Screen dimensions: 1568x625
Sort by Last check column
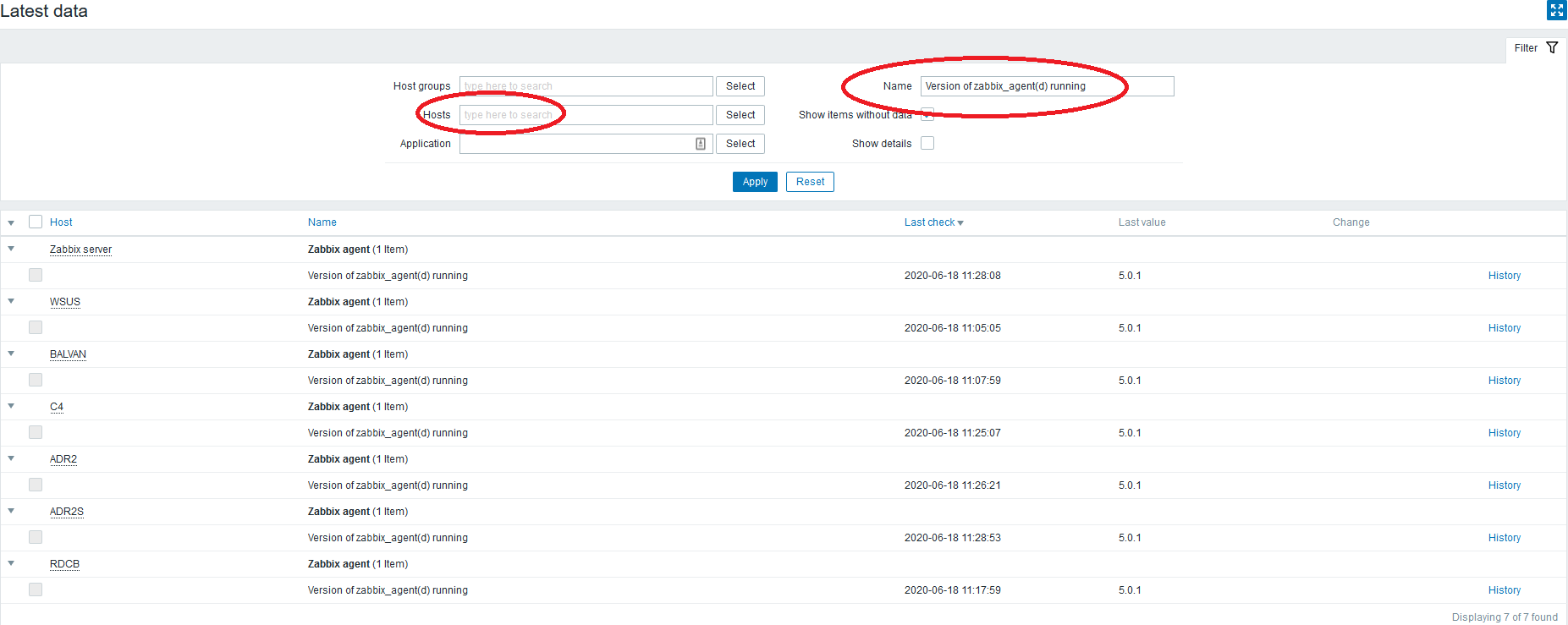[934, 222]
